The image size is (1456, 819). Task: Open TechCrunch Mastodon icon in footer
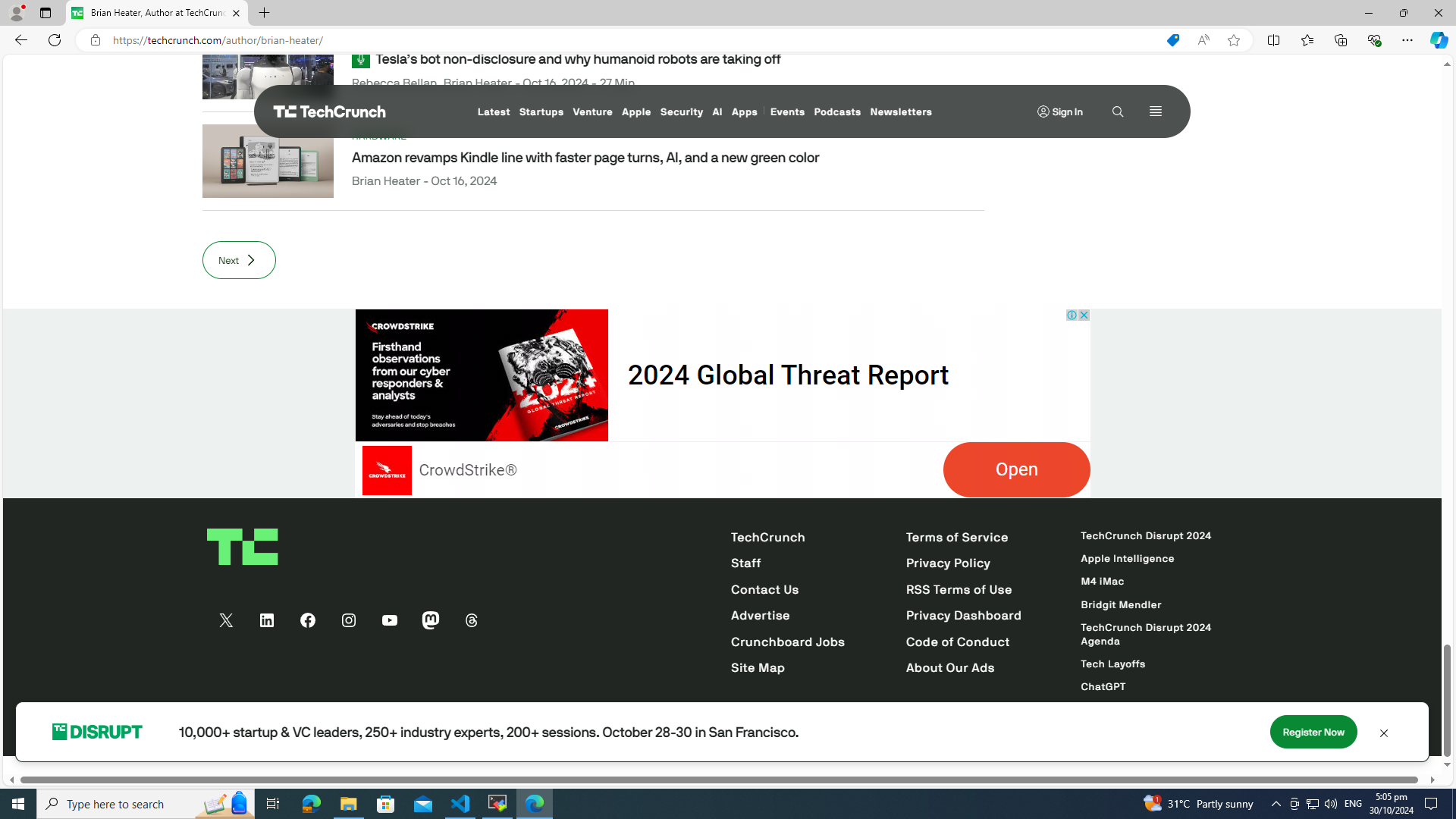coord(431,620)
